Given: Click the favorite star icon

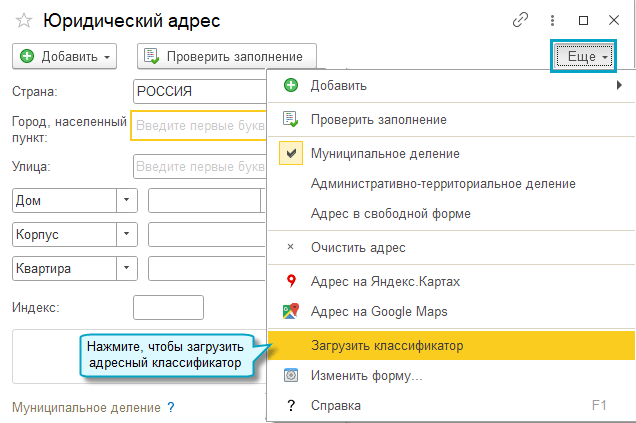Looking at the screenshot, I should [23, 21].
